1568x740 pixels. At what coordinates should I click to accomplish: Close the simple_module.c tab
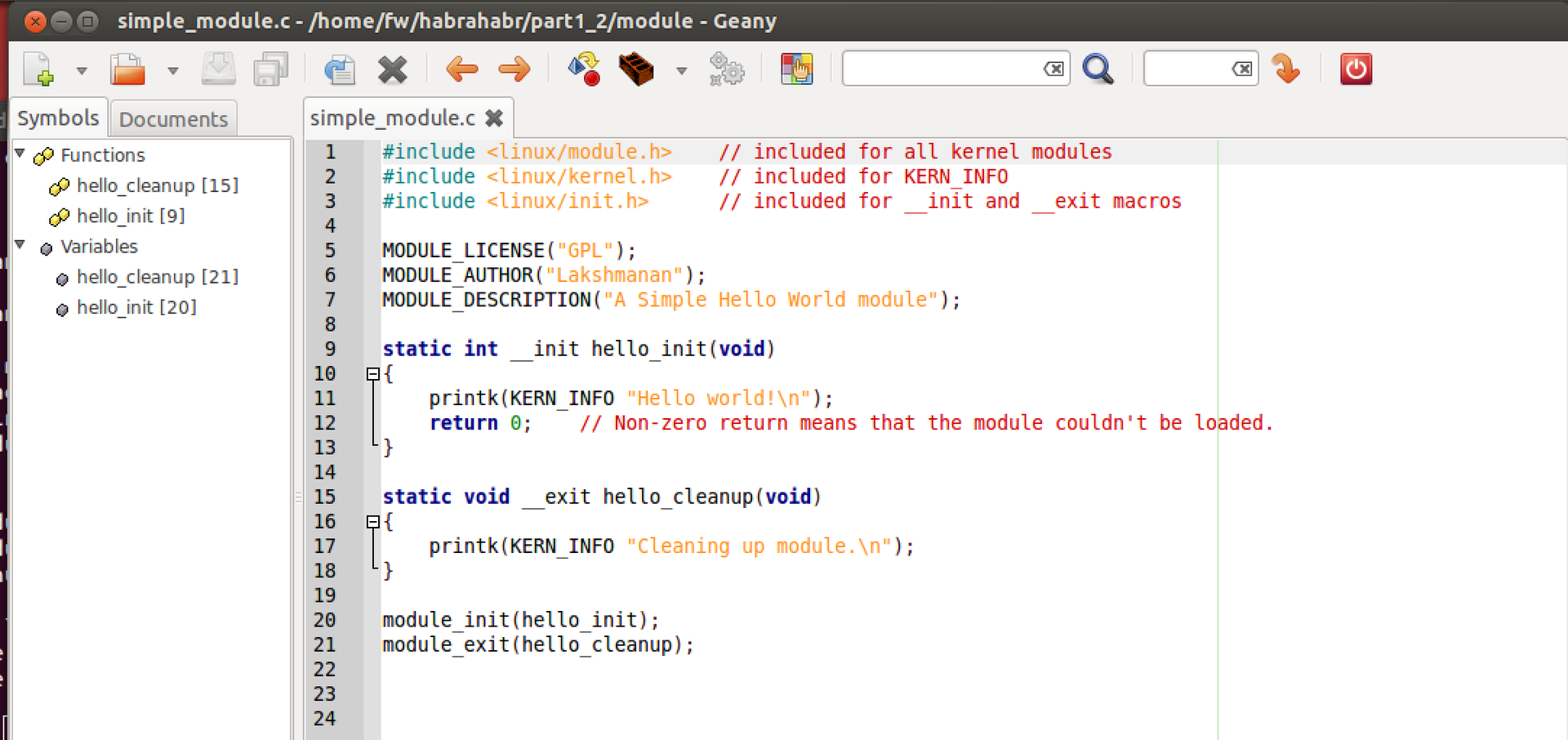[x=494, y=118]
